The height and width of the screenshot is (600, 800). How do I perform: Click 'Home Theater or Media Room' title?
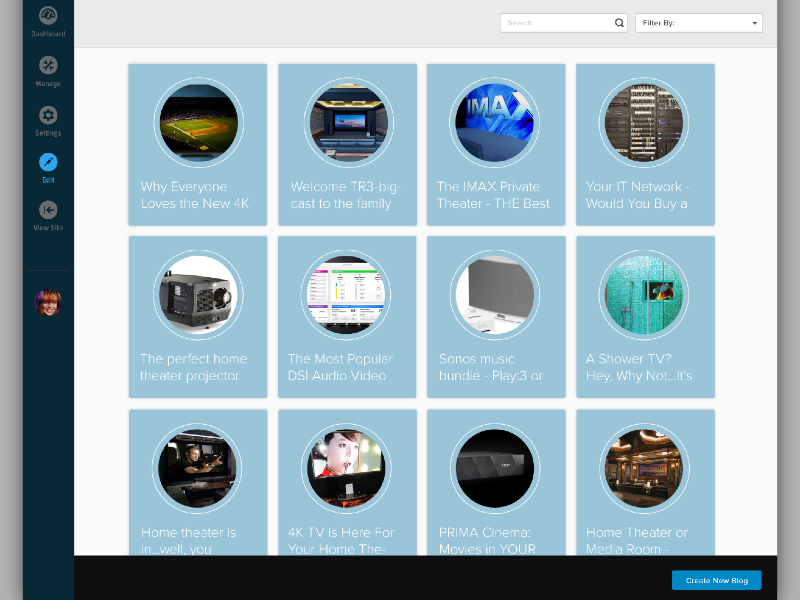point(637,540)
